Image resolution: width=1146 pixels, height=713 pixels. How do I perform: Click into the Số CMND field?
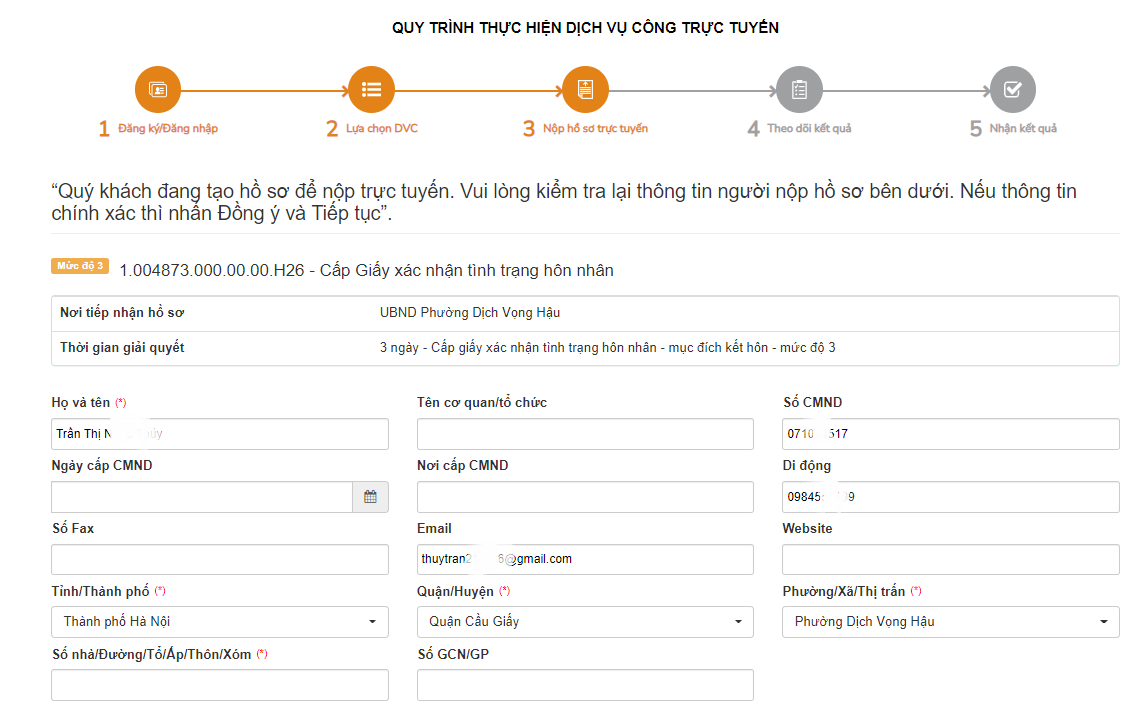(950, 434)
